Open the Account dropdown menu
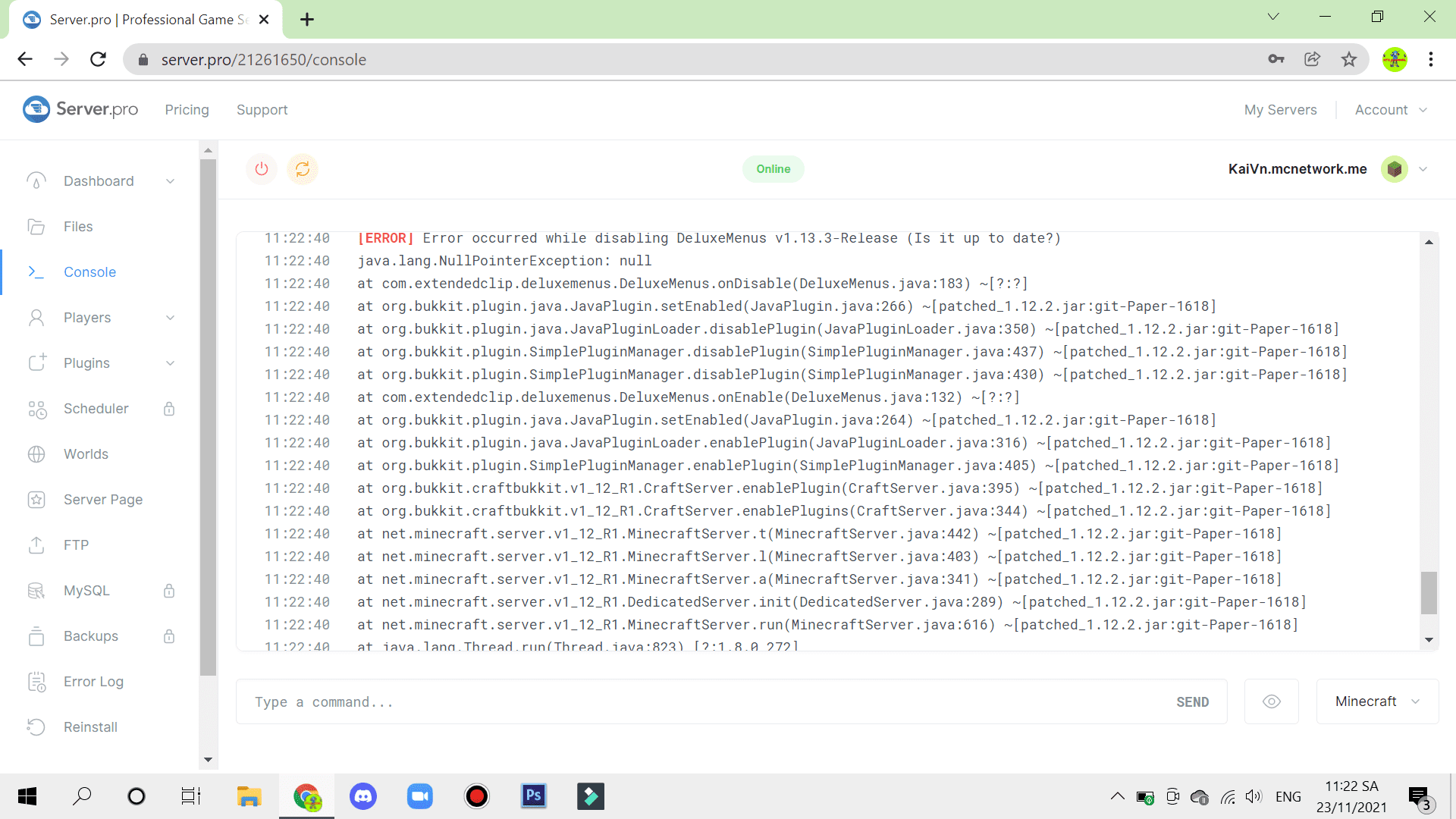 coord(1391,110)
